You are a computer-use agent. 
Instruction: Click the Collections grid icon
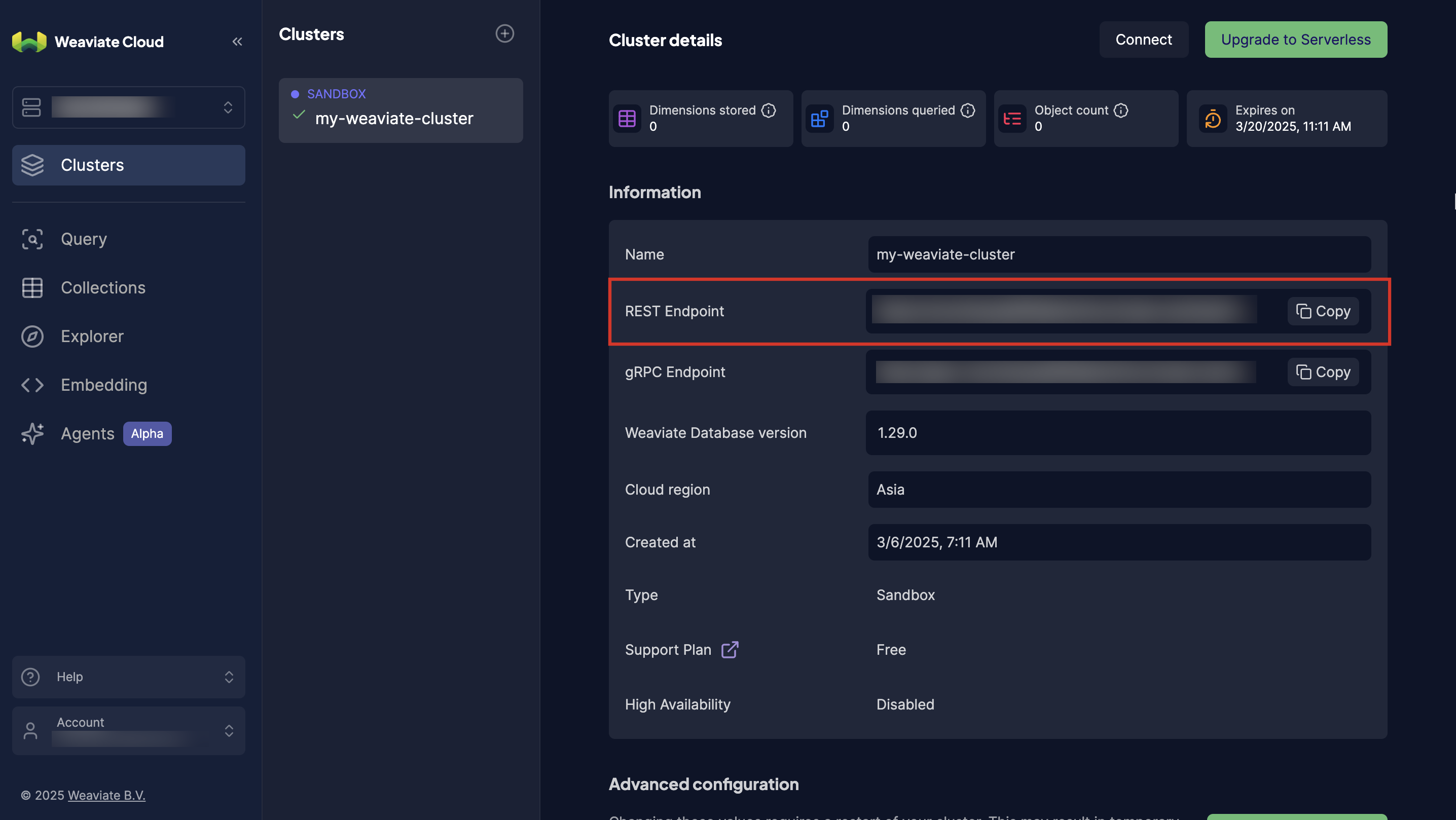pyautogui.click(x=32, y=288)
